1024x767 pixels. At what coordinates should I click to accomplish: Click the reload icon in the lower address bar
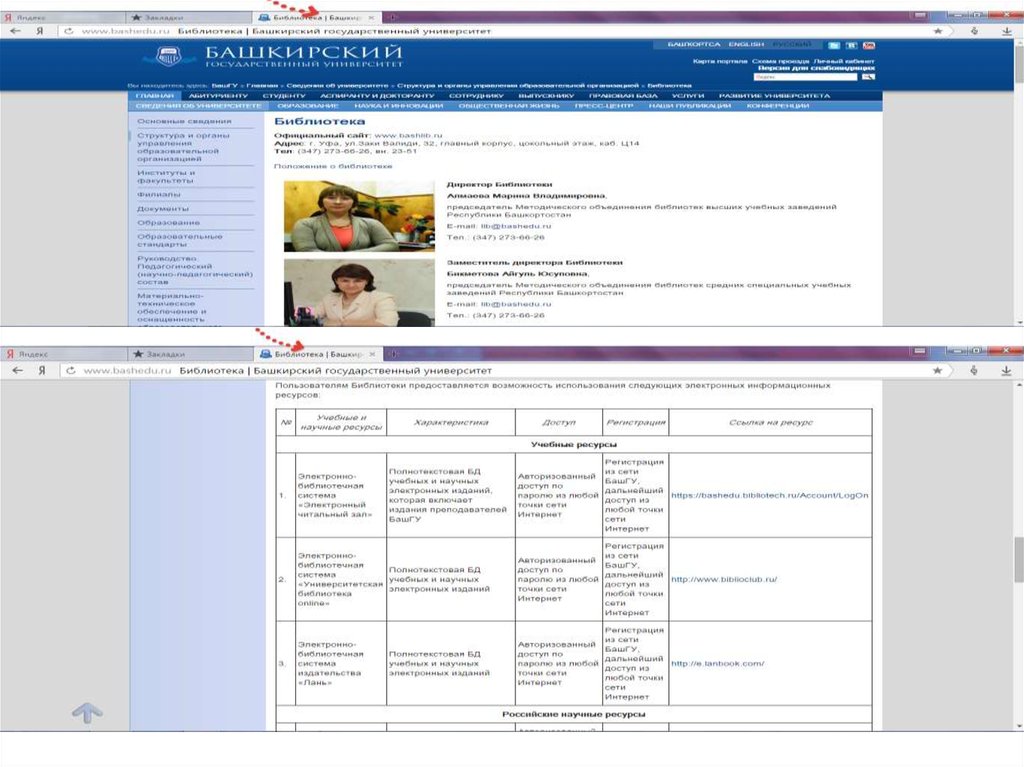point(69,370)
